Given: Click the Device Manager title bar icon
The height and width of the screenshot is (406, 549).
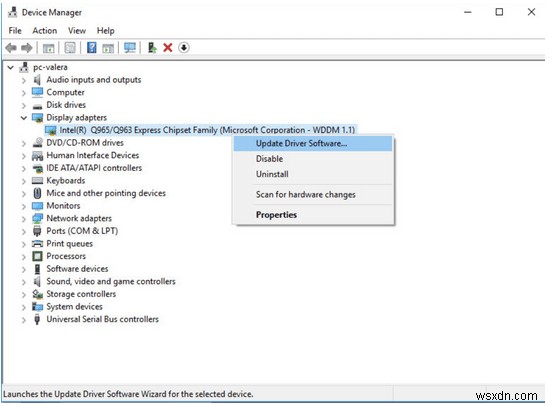Looking at the screenshot, I should (13, 12).
